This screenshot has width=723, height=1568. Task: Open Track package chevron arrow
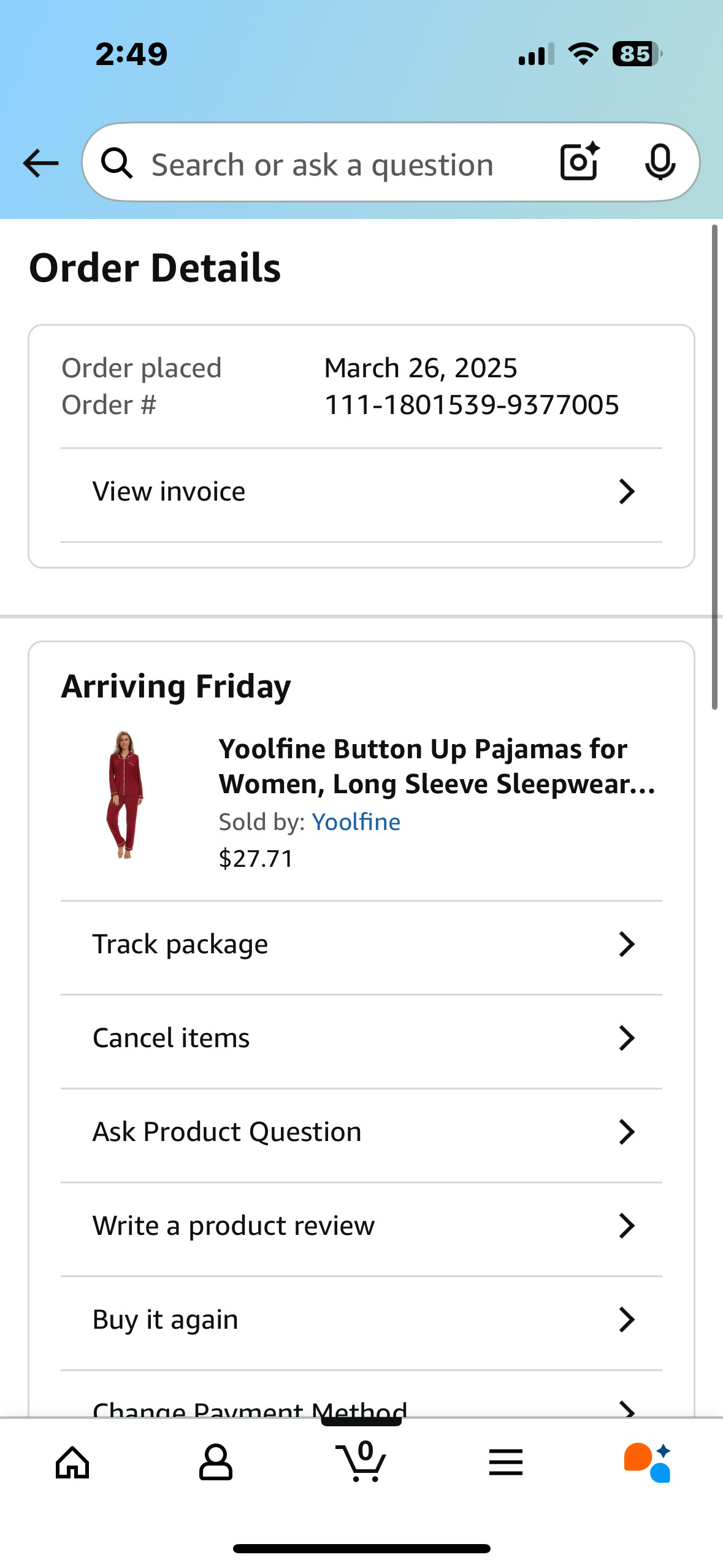[x=626, y=944]
